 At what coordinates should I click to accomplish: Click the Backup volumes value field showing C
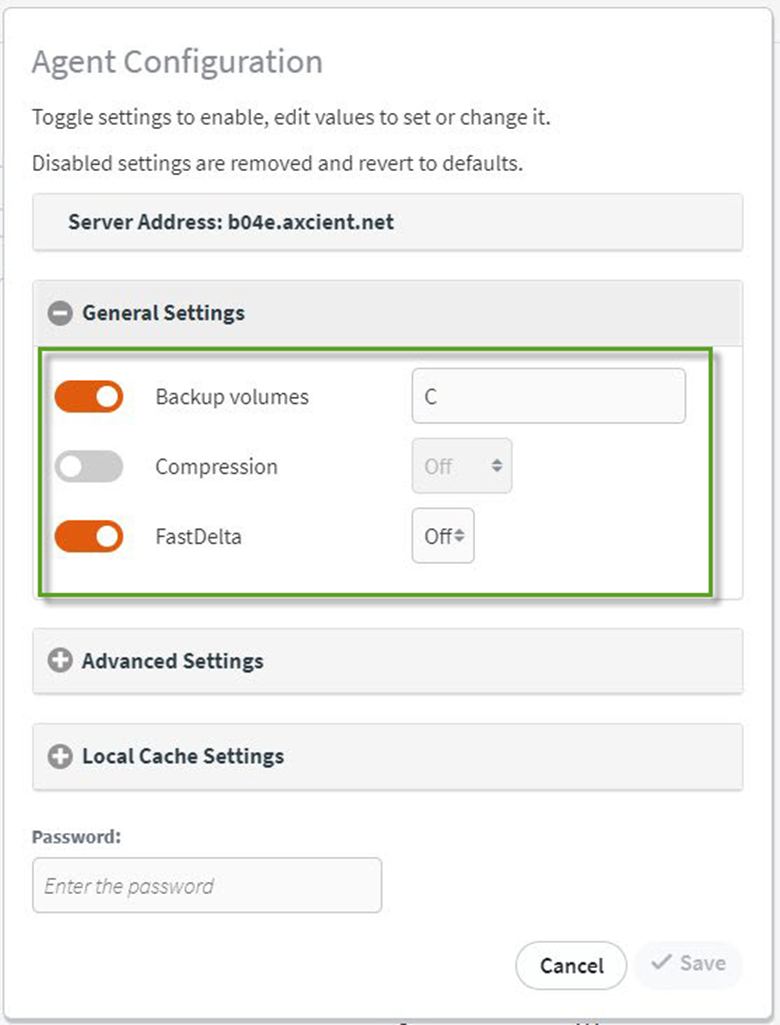coord(548,396)
